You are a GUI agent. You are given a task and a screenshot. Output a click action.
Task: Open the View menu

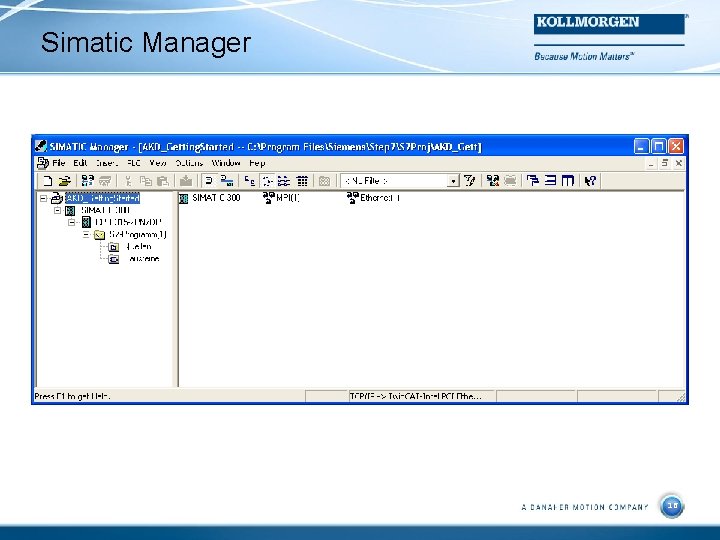[x=158, y=163]
